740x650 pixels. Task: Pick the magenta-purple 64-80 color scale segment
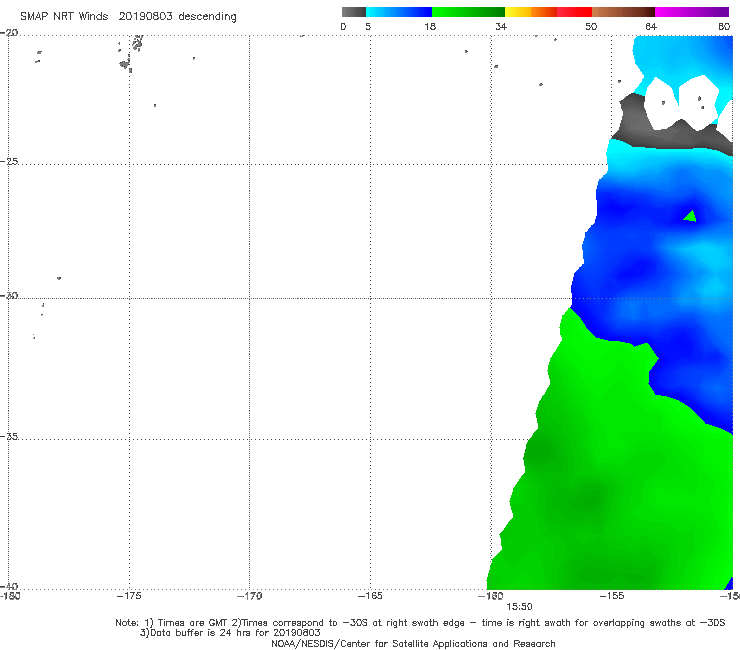tap(692, 12)
